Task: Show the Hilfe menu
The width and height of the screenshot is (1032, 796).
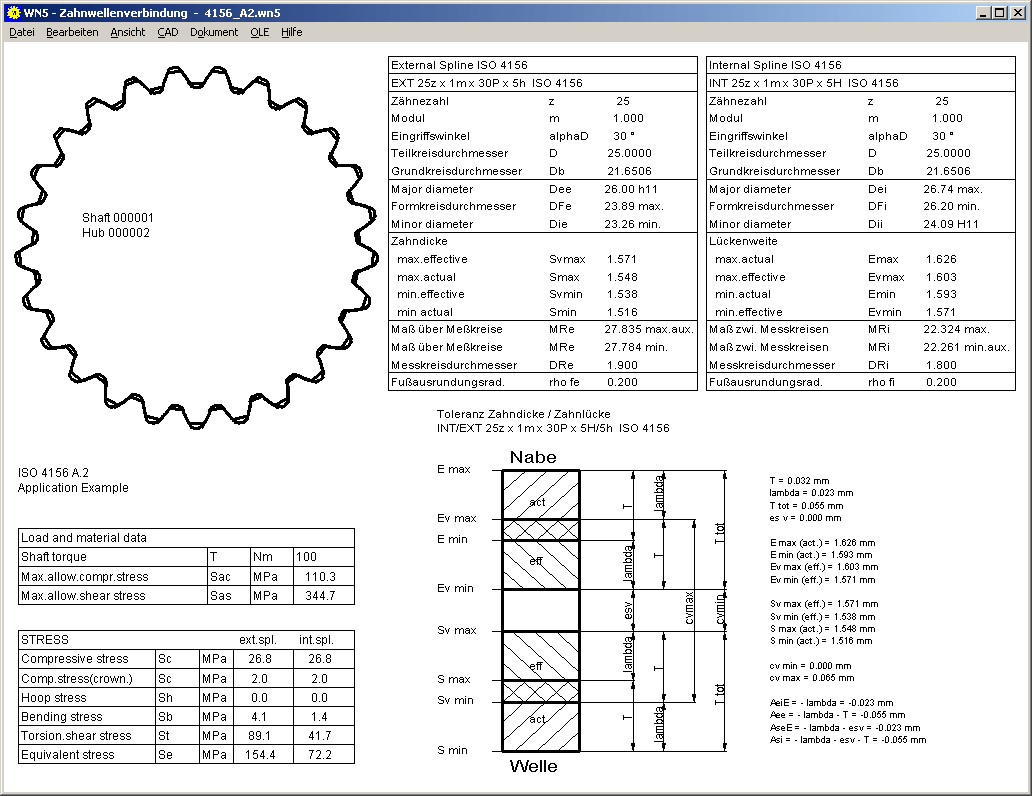Action: click(x=291, y=32)
